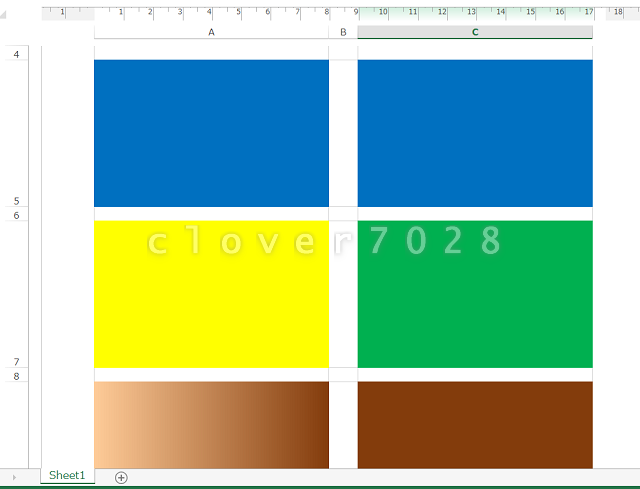Select the green filled cell
This screenshot has height=489, width=640.
coord(474,294)
